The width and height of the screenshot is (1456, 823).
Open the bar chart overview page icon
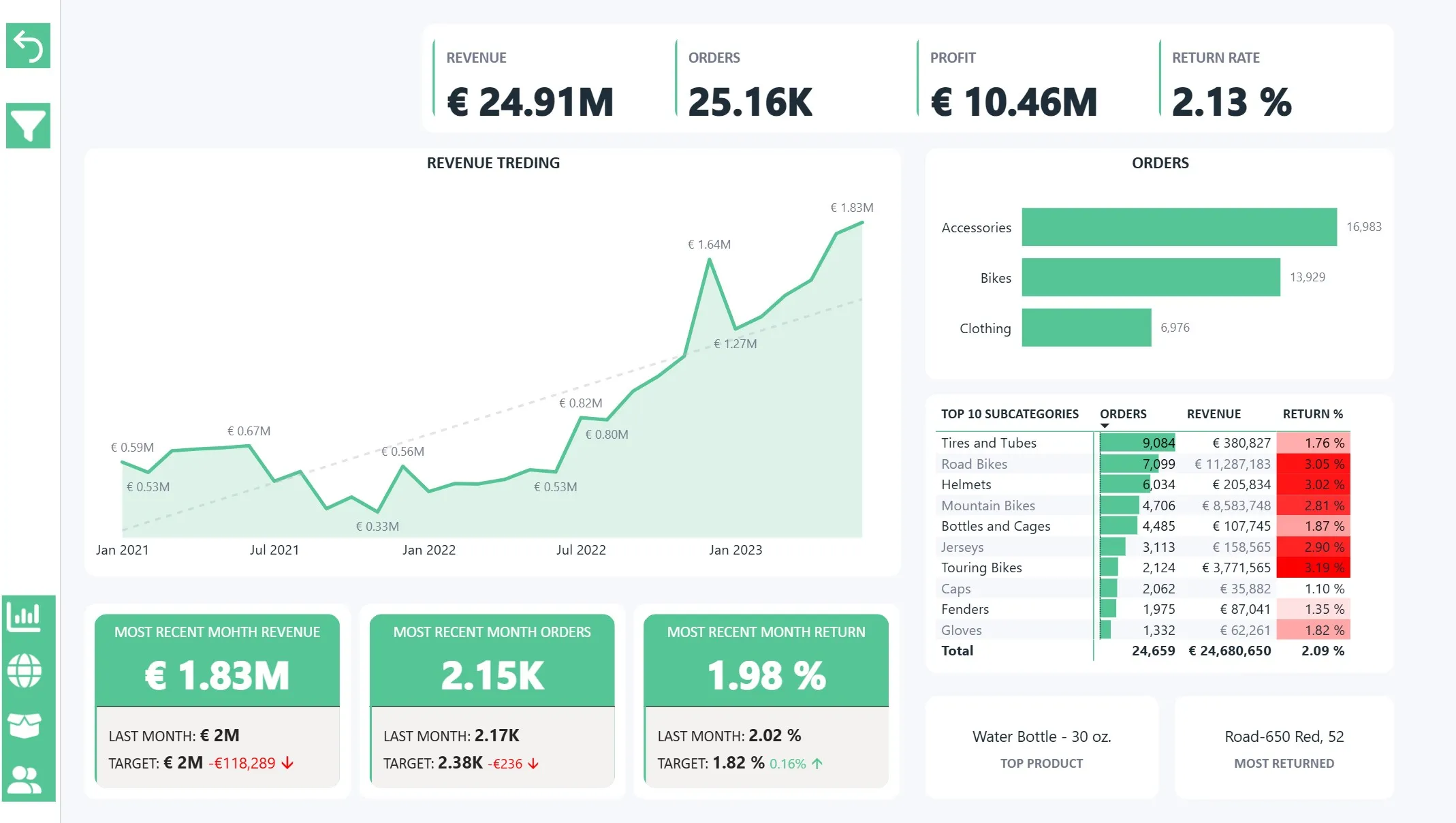click(x=25, y=618)
